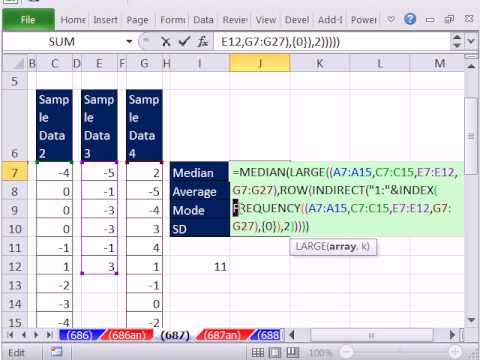The height and width of the screenshot is (360, 480).
Task: Click Sample Data 4 header cell
Action: pyautogui.click(x=144, y=126)
